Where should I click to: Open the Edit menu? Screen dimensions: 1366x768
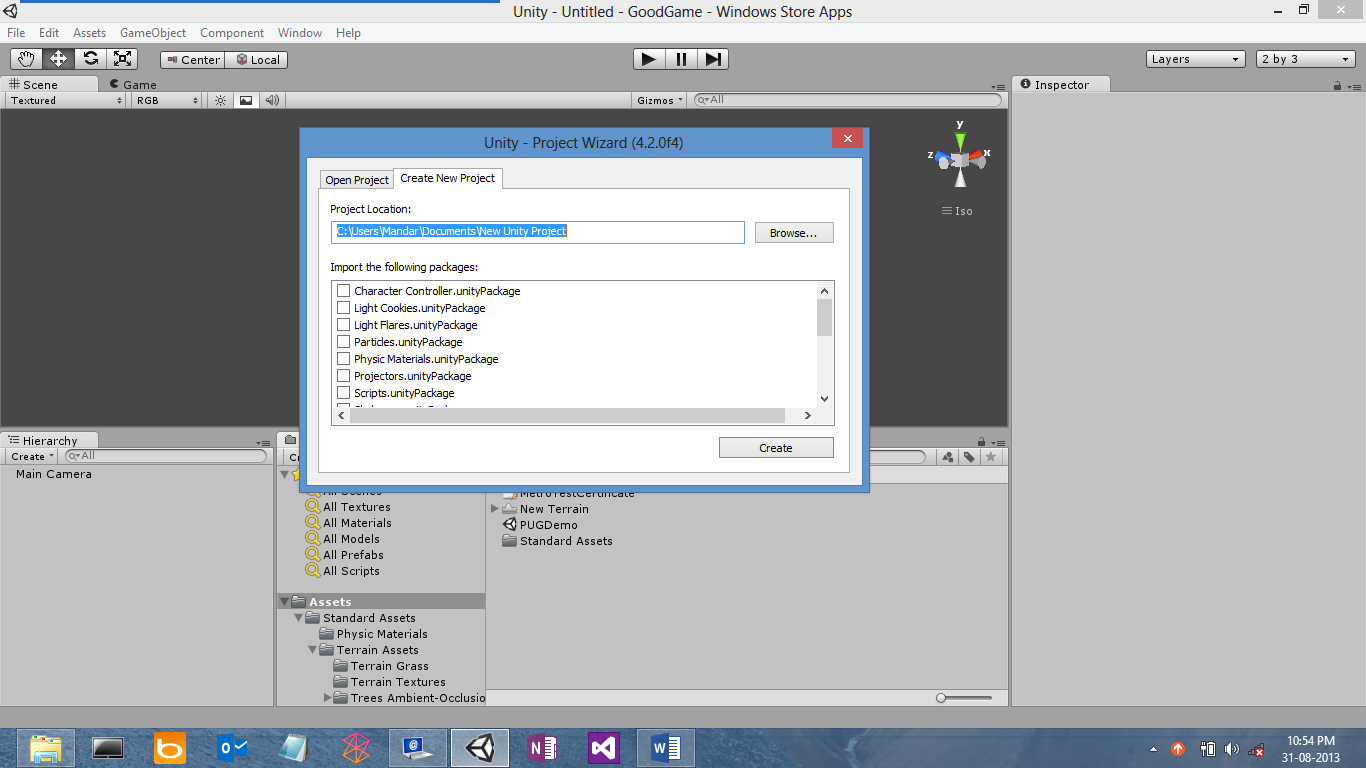(49, 33)
